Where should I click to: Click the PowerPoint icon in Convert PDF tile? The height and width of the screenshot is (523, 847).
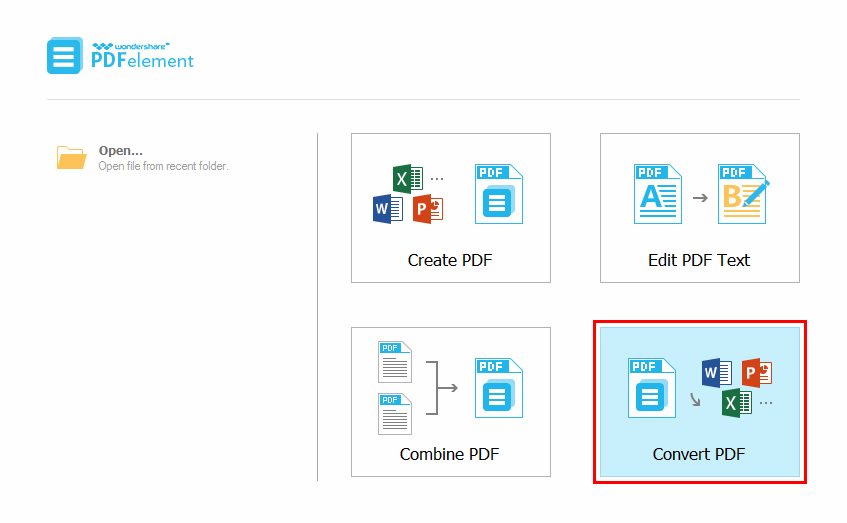point(756,372)
